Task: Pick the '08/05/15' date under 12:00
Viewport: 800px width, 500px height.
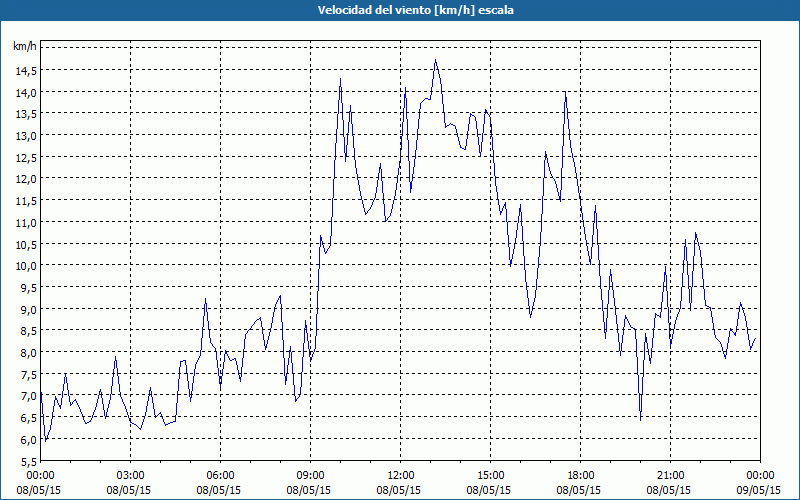Action: (x=398, y=490)
